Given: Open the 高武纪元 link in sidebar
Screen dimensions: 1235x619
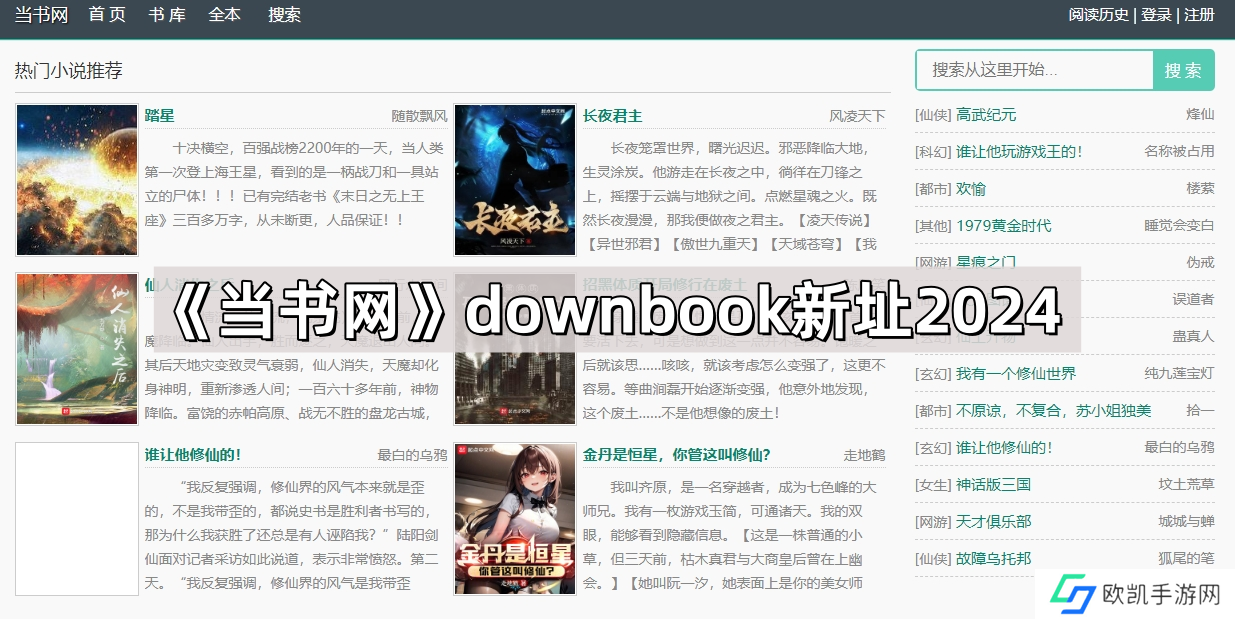Looking at the screenshot, I should click(x=986, y=115).
